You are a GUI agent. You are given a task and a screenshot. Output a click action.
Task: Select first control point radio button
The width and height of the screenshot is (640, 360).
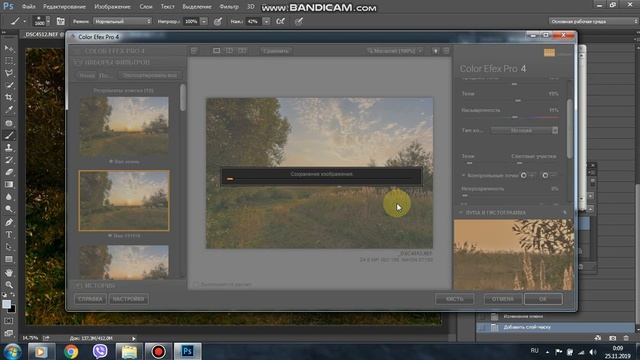[523, 175]
